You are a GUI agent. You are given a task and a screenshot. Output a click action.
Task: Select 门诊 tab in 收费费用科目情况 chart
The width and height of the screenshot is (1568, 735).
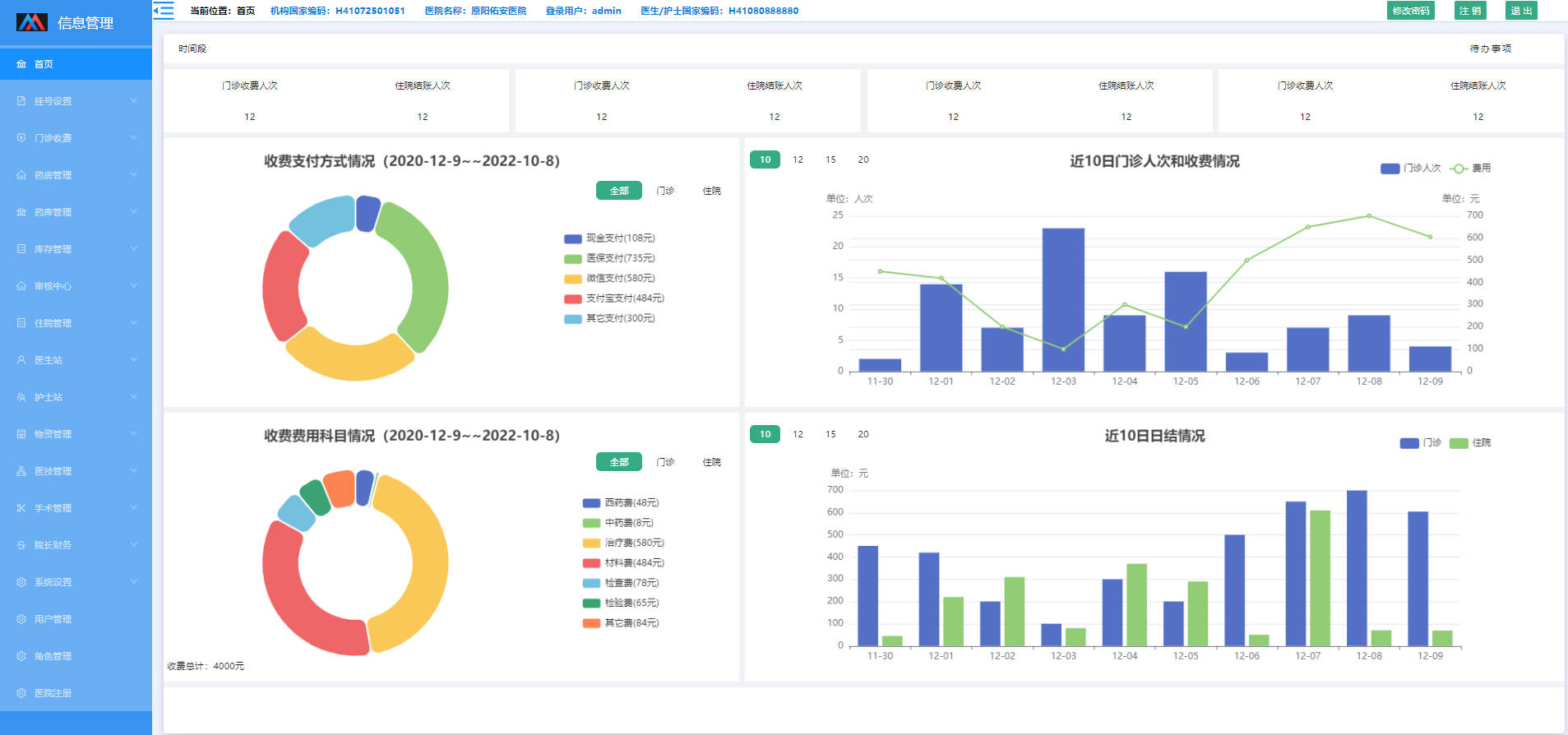(665, 462)
